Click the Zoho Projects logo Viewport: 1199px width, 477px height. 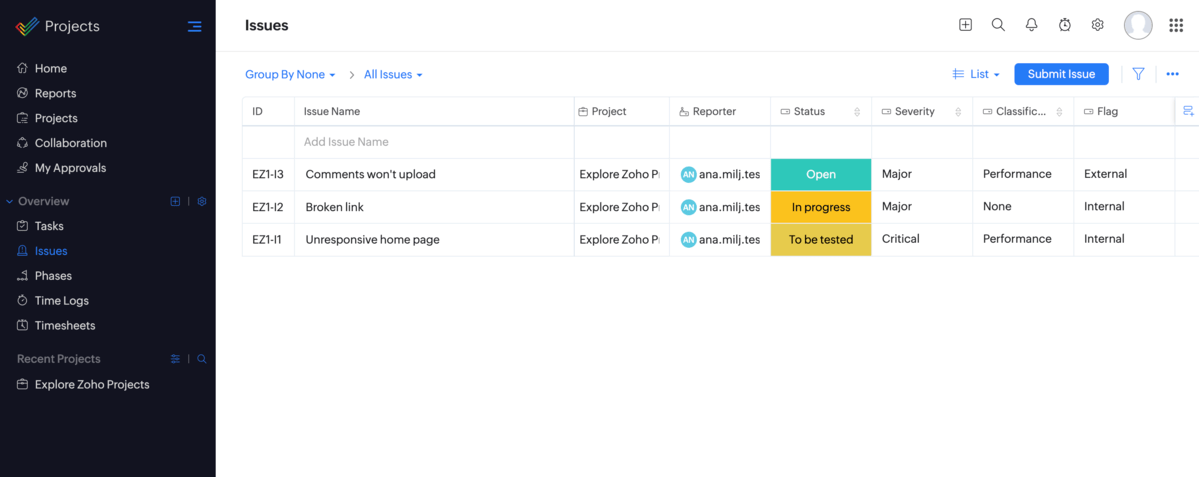point(27,27)
